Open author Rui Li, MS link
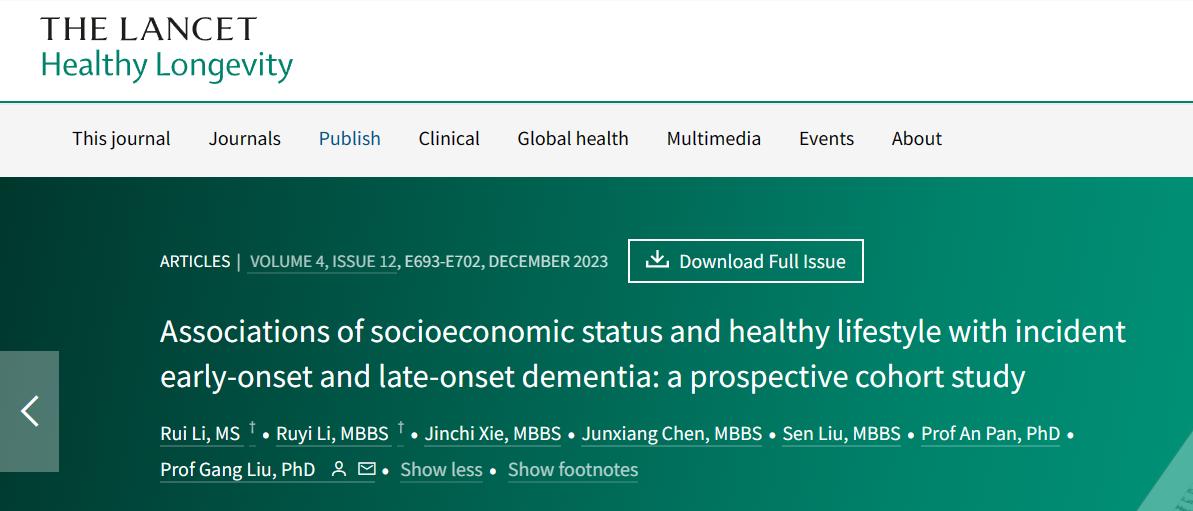The width and height of the screenshot is (1193, 511). (x=200, y=433)
